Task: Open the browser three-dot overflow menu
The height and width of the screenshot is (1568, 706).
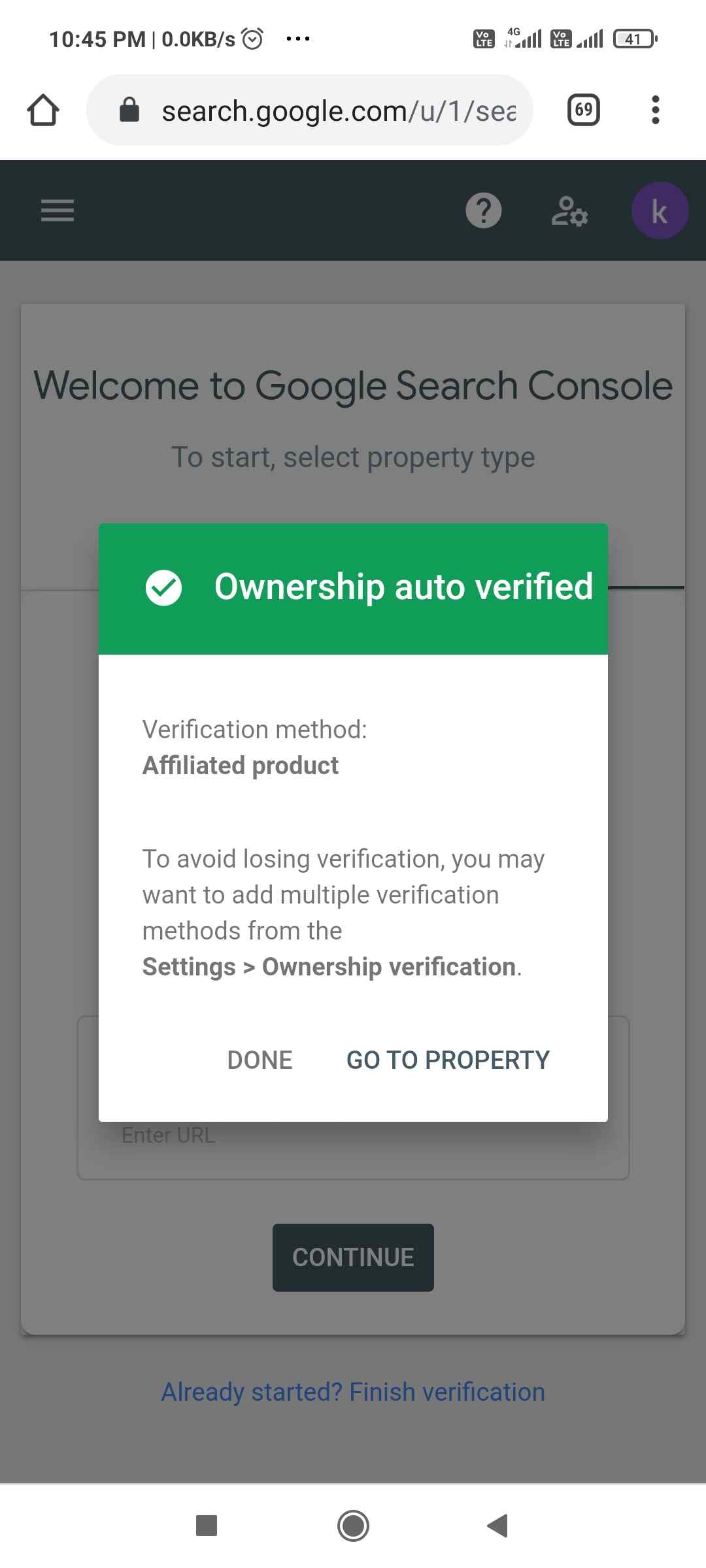Action: (x=656, y=110)
